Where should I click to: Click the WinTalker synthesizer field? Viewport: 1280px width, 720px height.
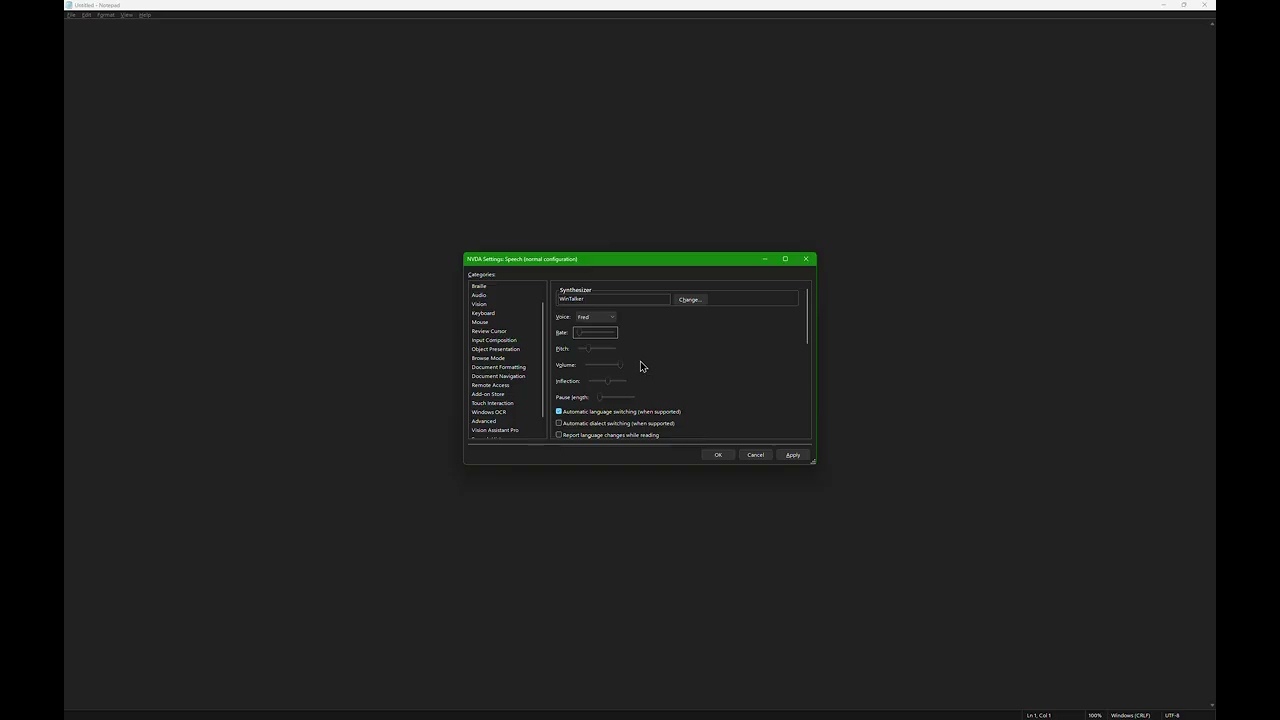613,299
